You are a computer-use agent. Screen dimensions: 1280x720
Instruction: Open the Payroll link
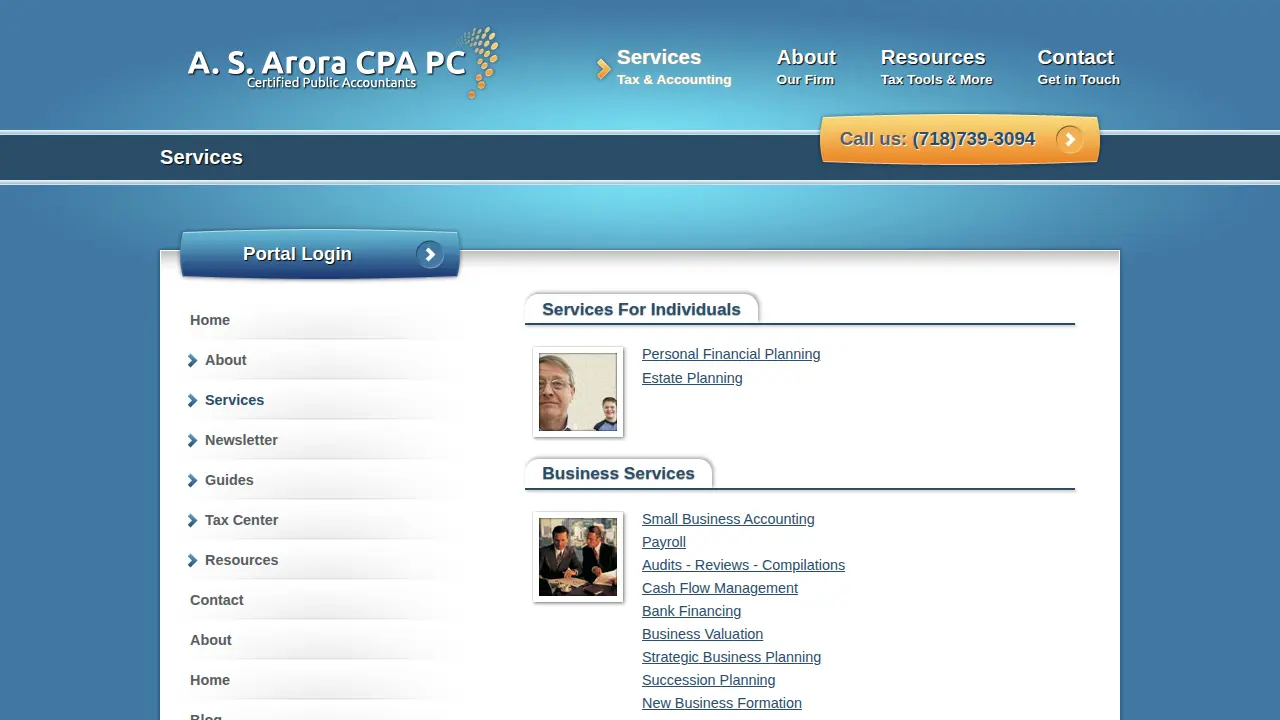(x=664, y=542)
